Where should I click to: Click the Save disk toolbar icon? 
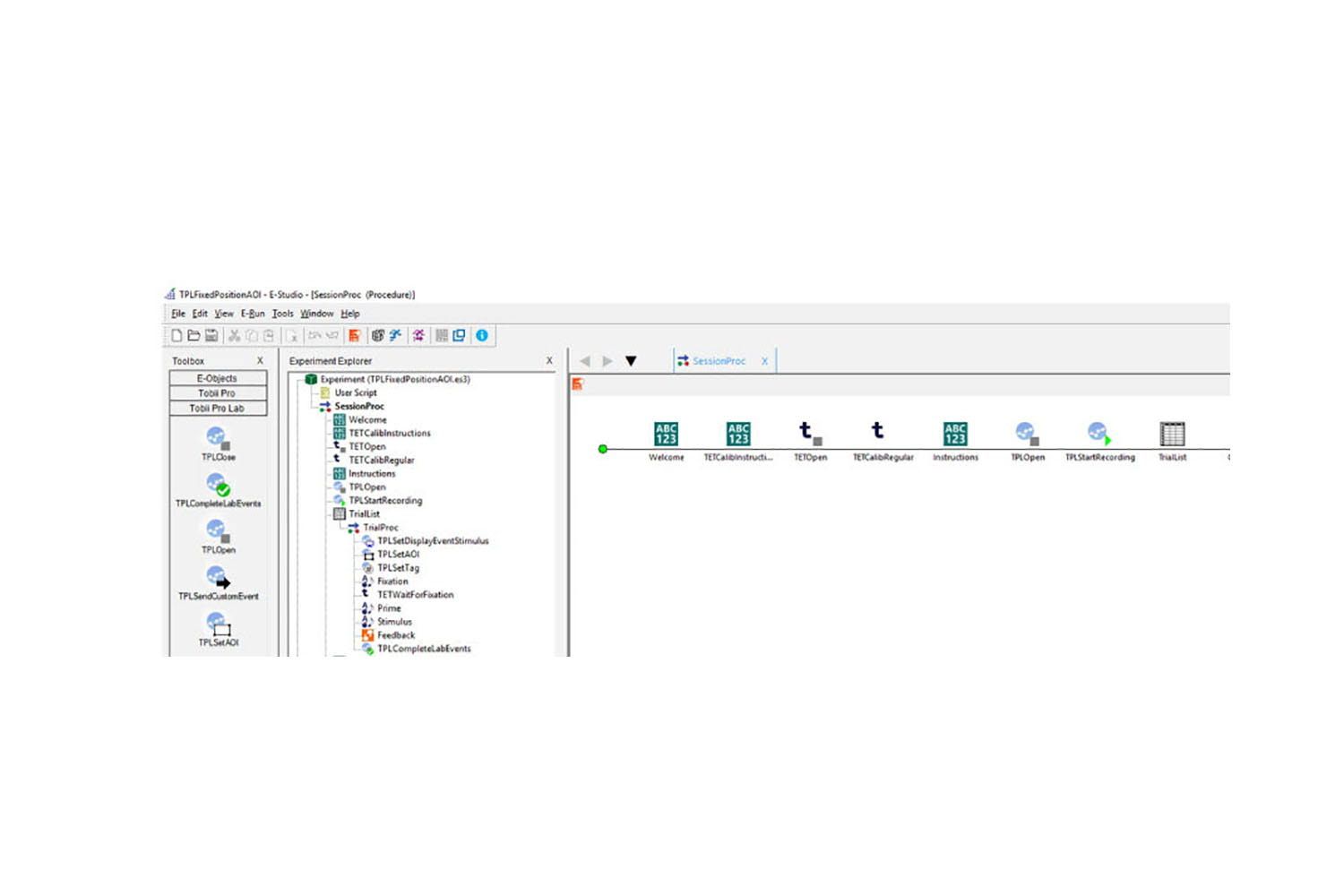click(x=211, y=335)
